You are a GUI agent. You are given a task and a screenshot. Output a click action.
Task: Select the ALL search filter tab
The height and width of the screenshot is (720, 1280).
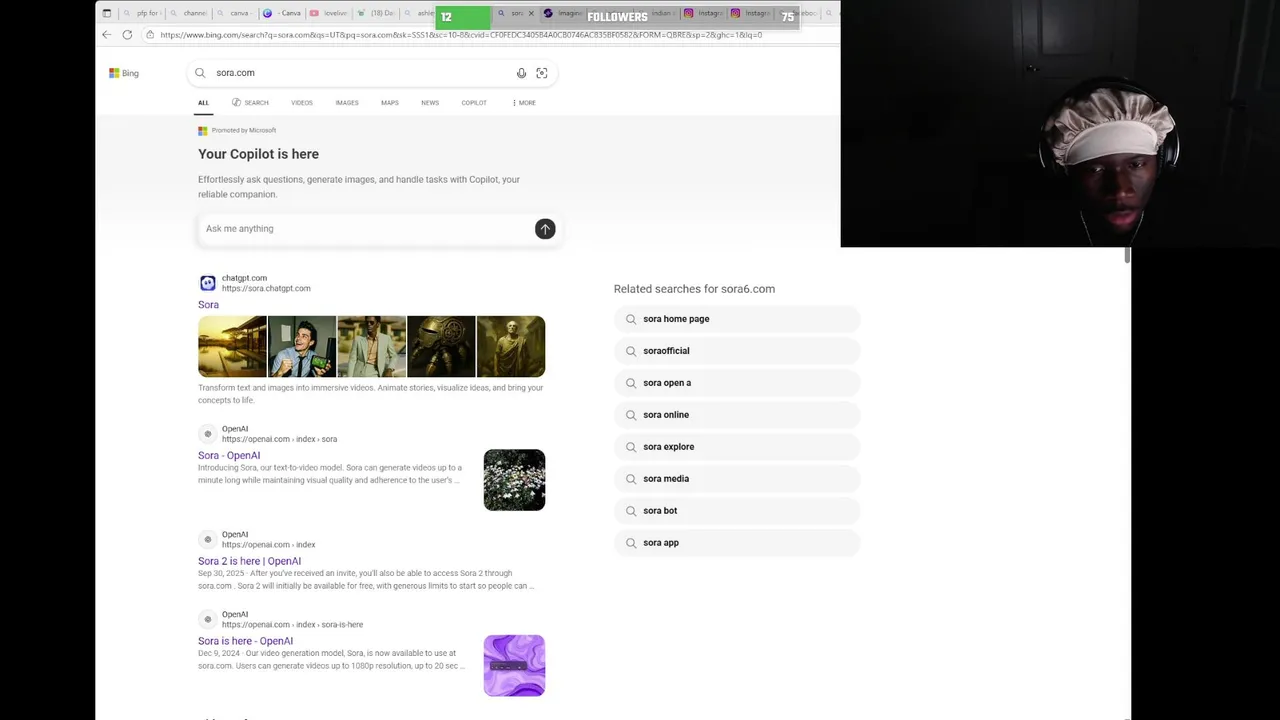(x=203, y=103)
